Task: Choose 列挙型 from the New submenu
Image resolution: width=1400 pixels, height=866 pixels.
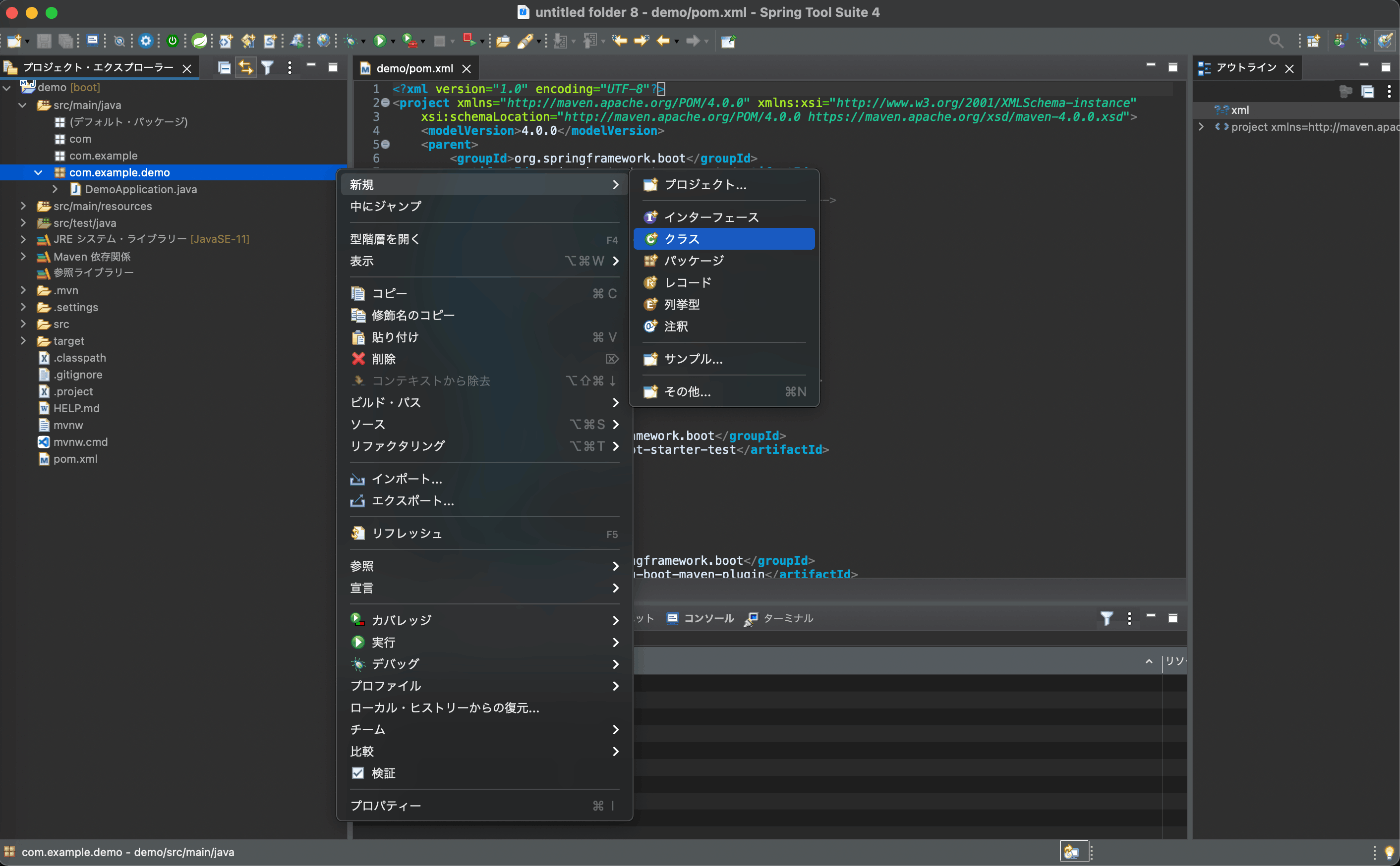Action: pos(724,304)
